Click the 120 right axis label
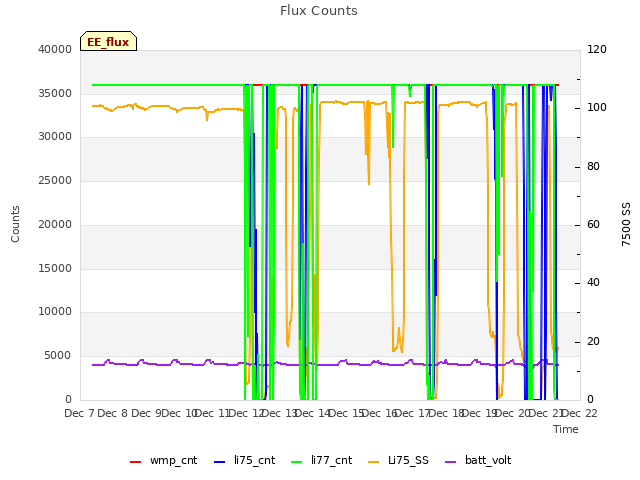This screenshot has height=480, width=640. click(597, 49)
